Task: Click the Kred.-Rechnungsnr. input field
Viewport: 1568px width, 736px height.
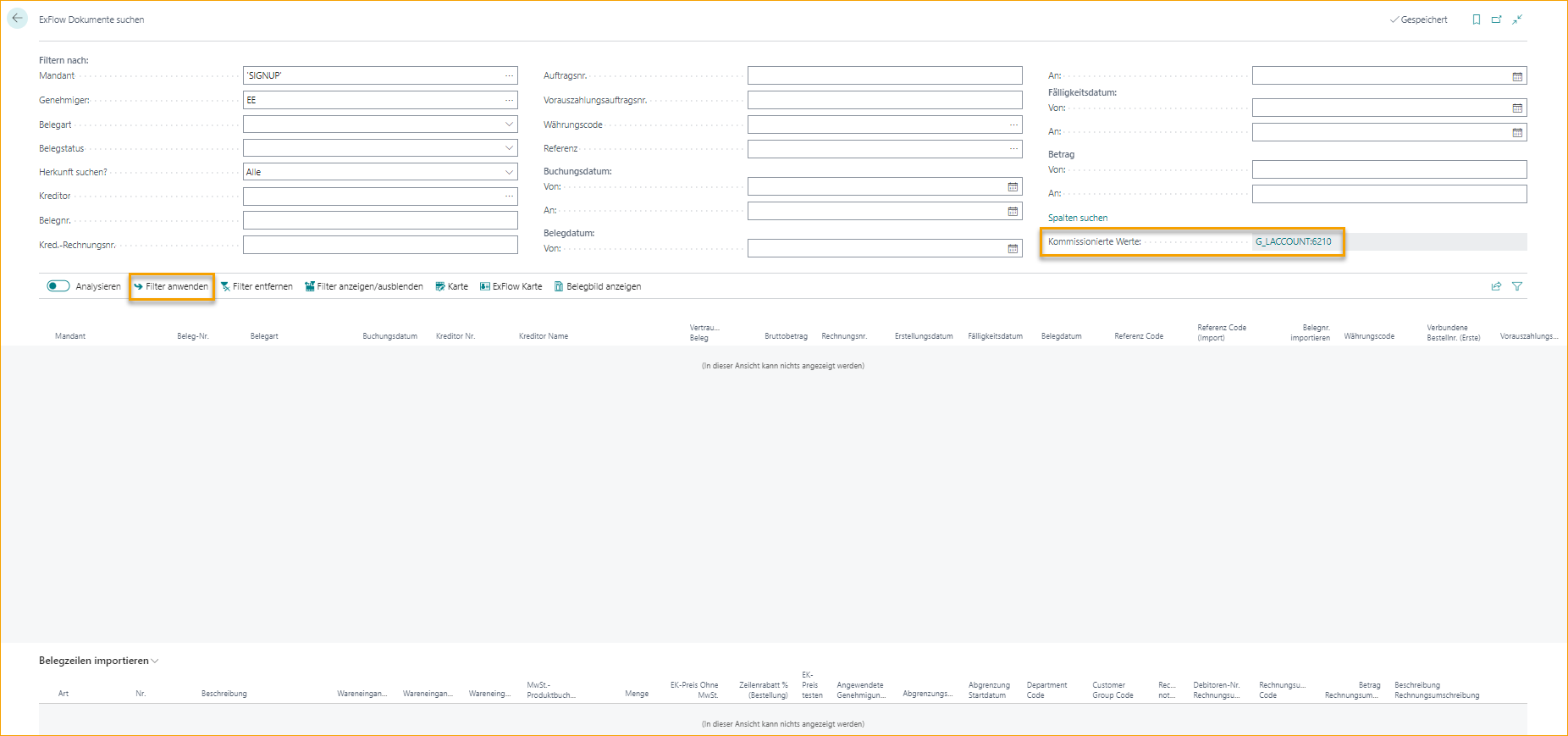Action: [380, 245]
